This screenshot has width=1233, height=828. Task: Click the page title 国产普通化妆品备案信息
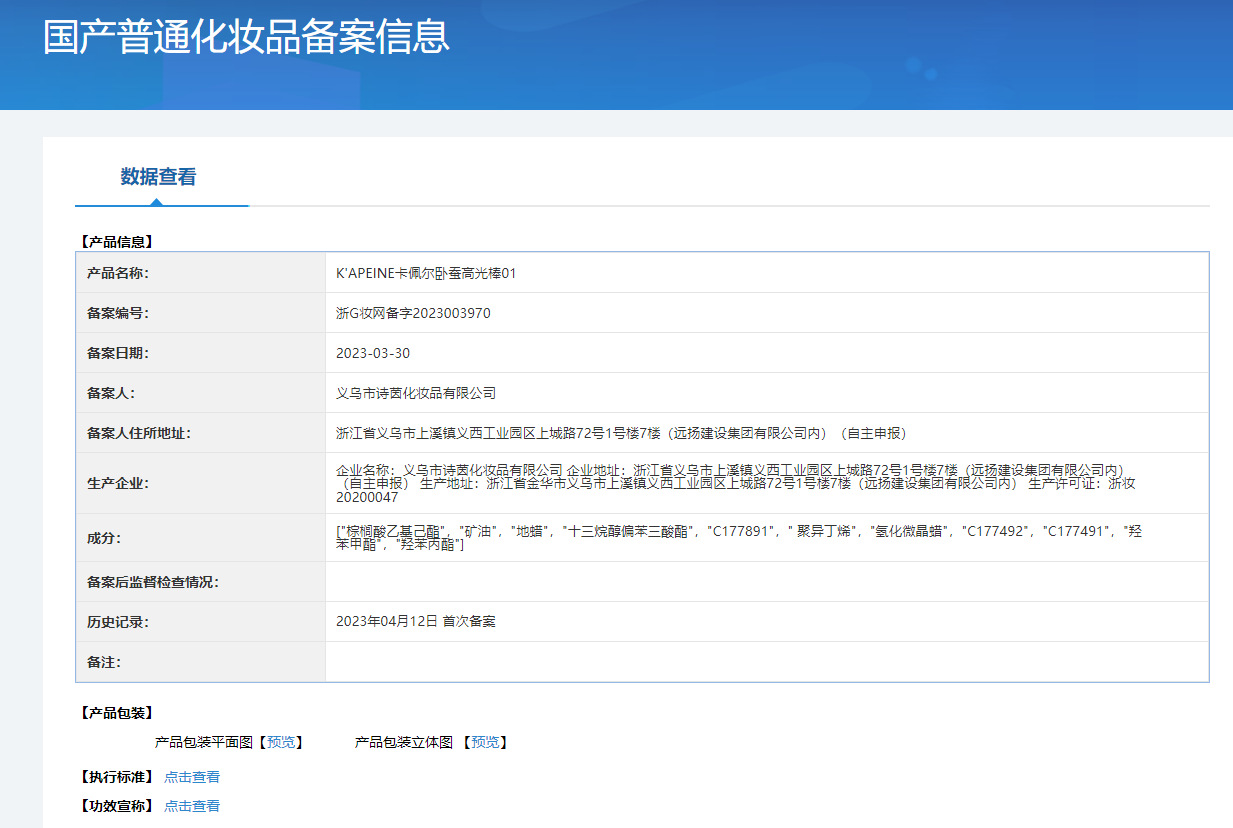pyautogui.click(x=246, y=36)
